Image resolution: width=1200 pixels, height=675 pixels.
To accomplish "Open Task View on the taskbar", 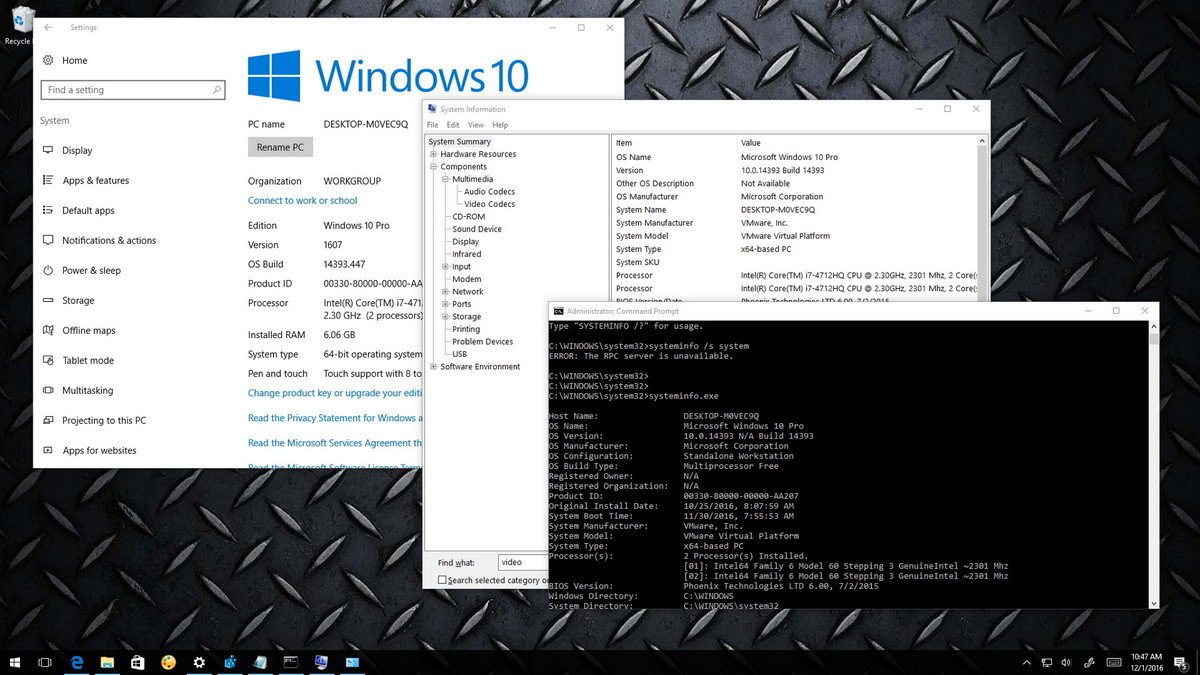I will pyautogui.click(x=45, y=662).
